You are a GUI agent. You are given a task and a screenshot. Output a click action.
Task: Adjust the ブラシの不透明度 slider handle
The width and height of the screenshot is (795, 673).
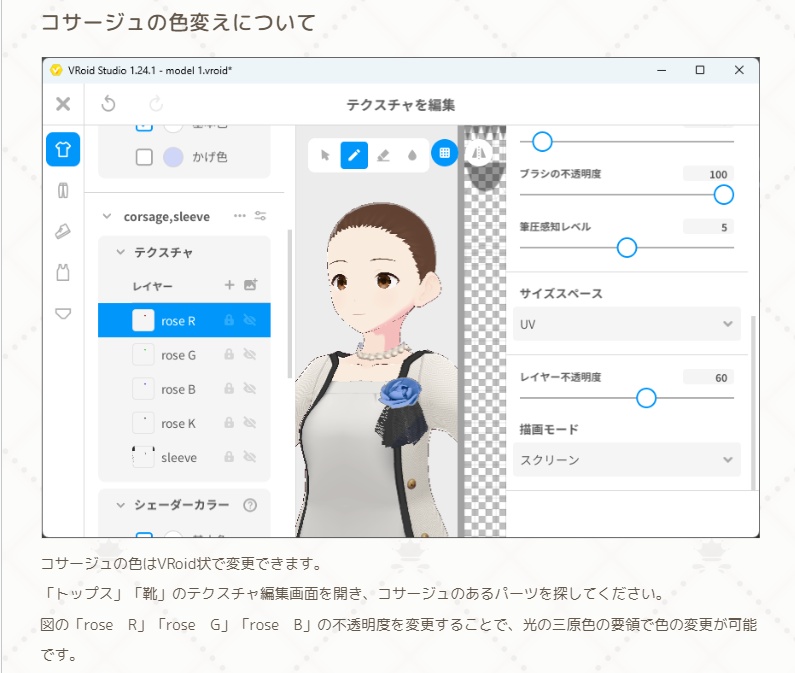(x=724, y=195)
